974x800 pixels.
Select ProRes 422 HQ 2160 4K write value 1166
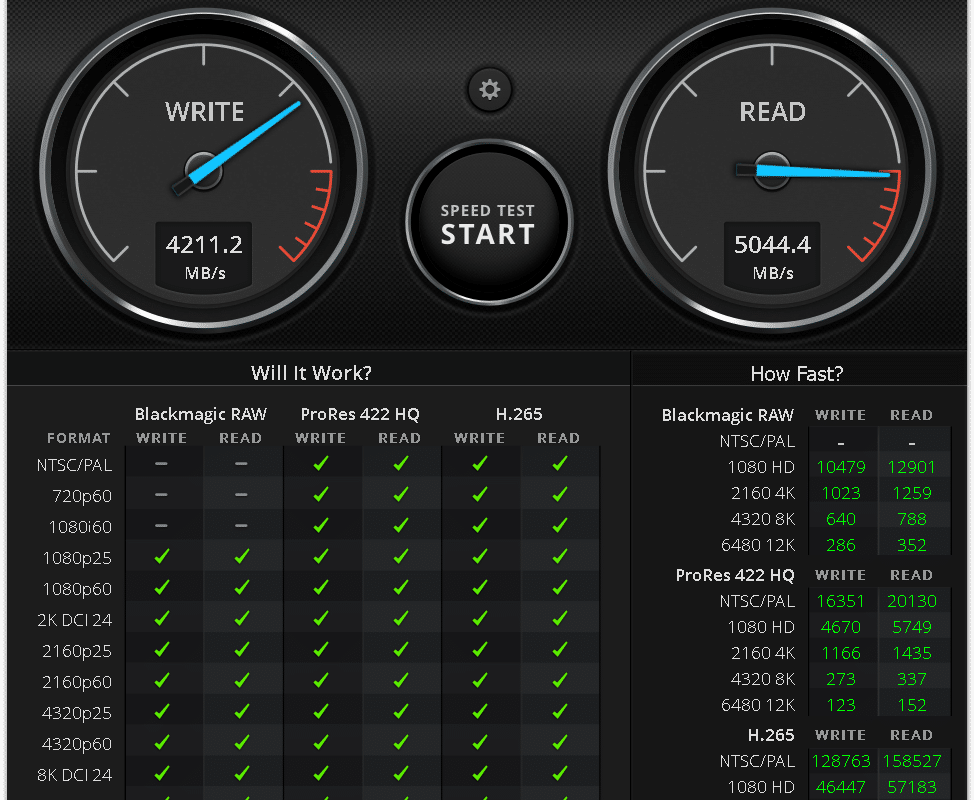841,653
